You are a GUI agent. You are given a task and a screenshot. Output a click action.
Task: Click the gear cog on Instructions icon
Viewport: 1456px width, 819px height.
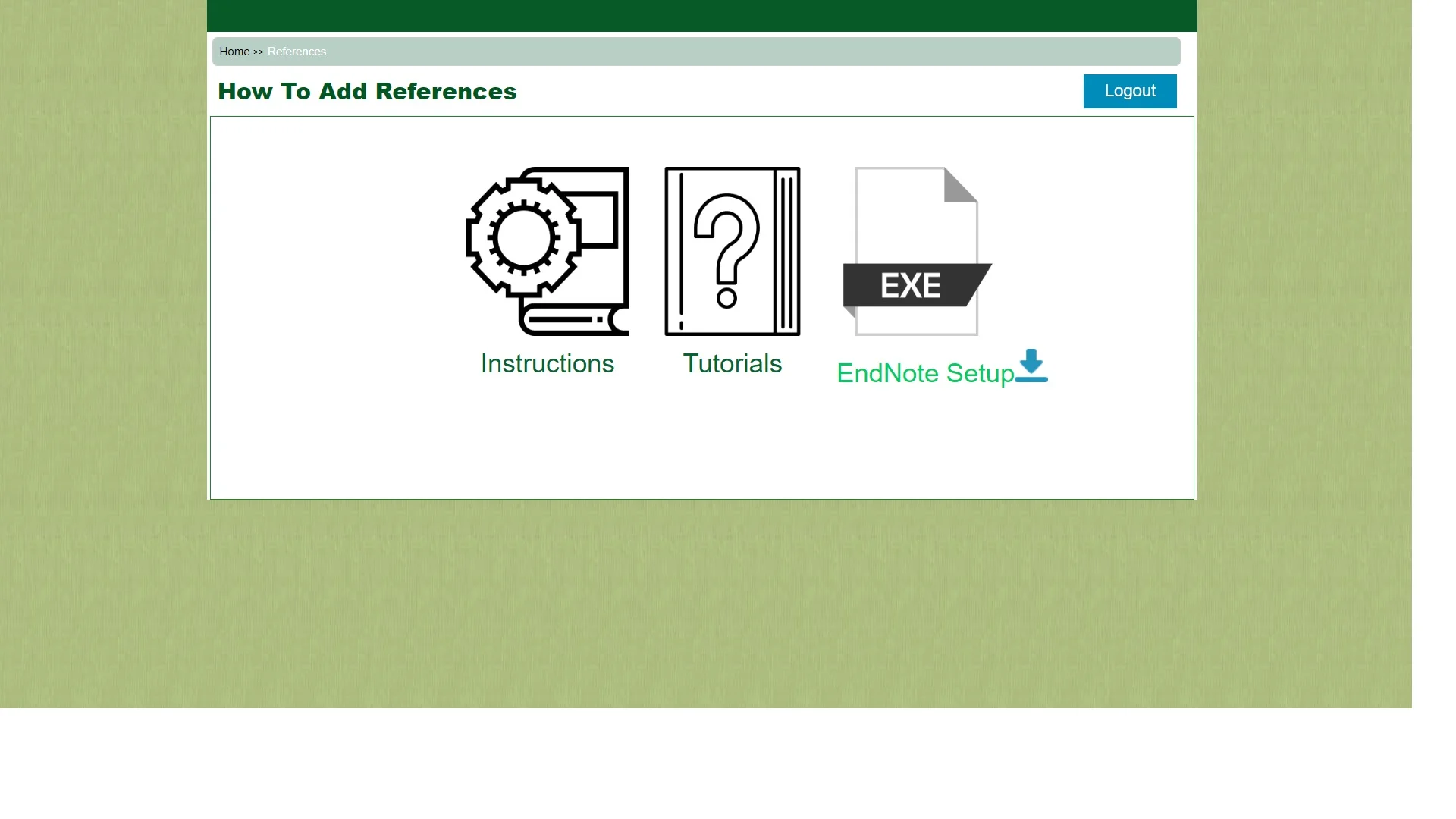[x=523, y=237]
